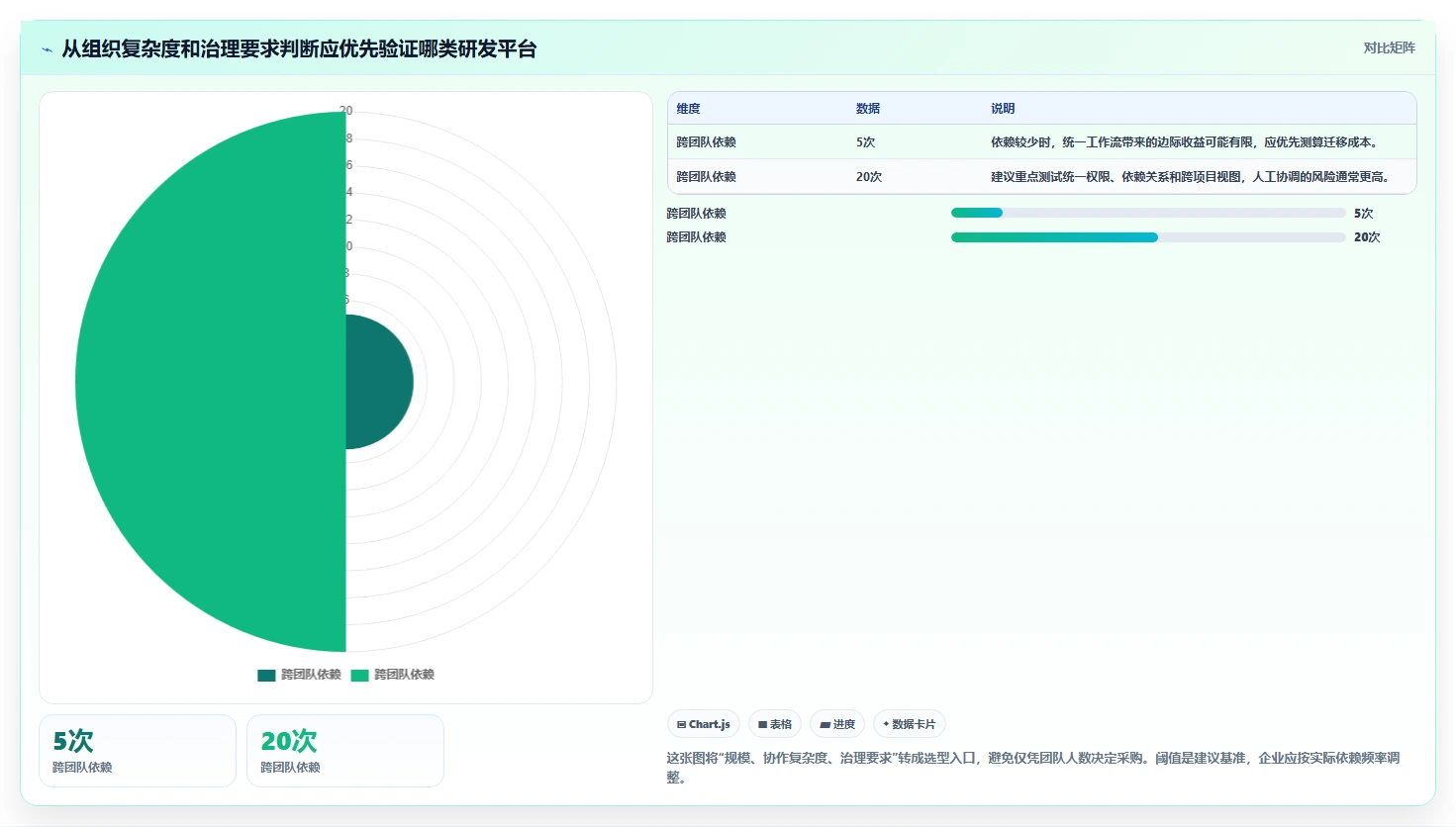Click the footer note starting with 这张图将
The width and height of the screenshot is (1456, 827).
[x=1034, y=768]
